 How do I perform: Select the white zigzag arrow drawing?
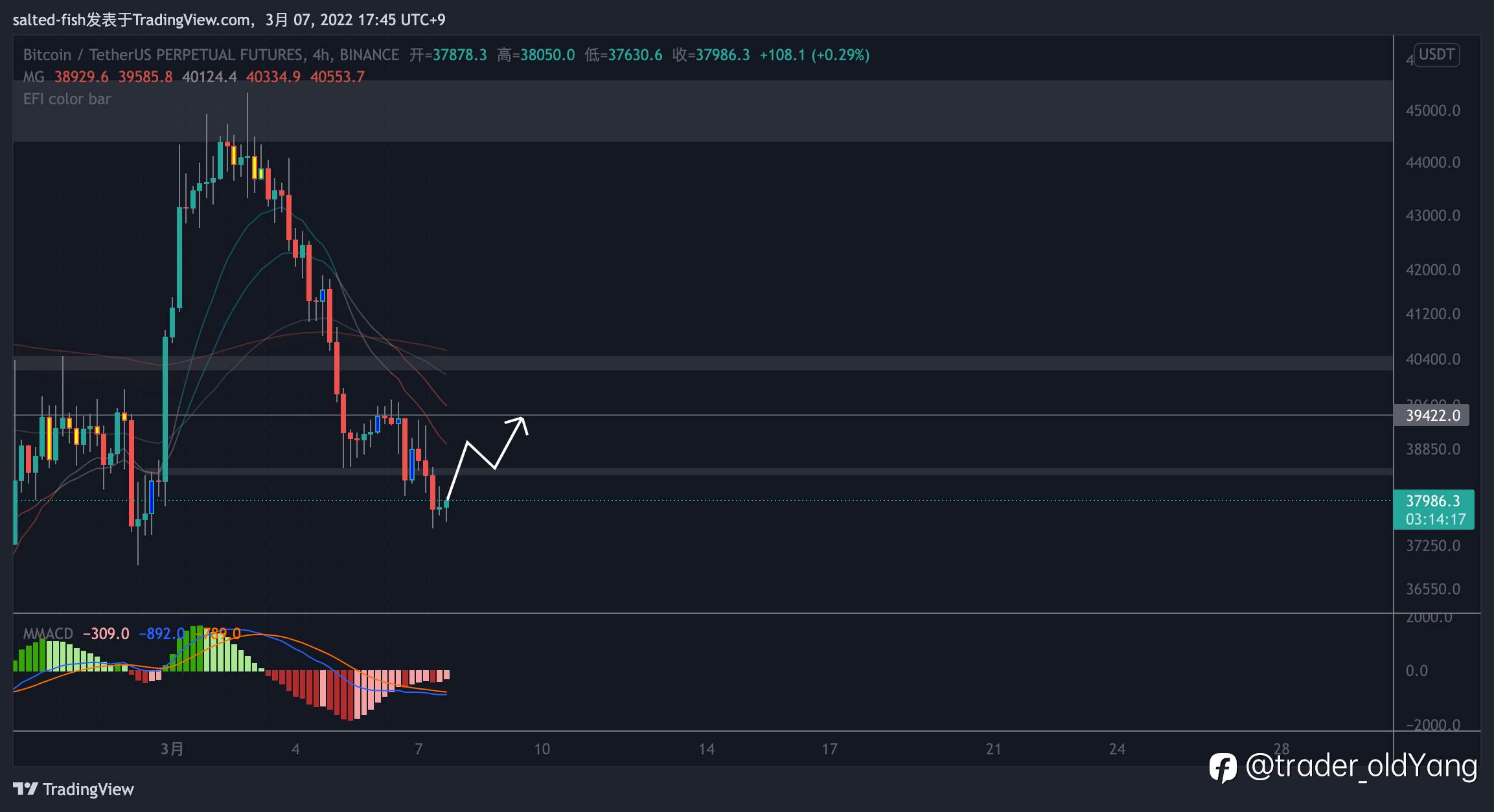click(x=487, y=457)
